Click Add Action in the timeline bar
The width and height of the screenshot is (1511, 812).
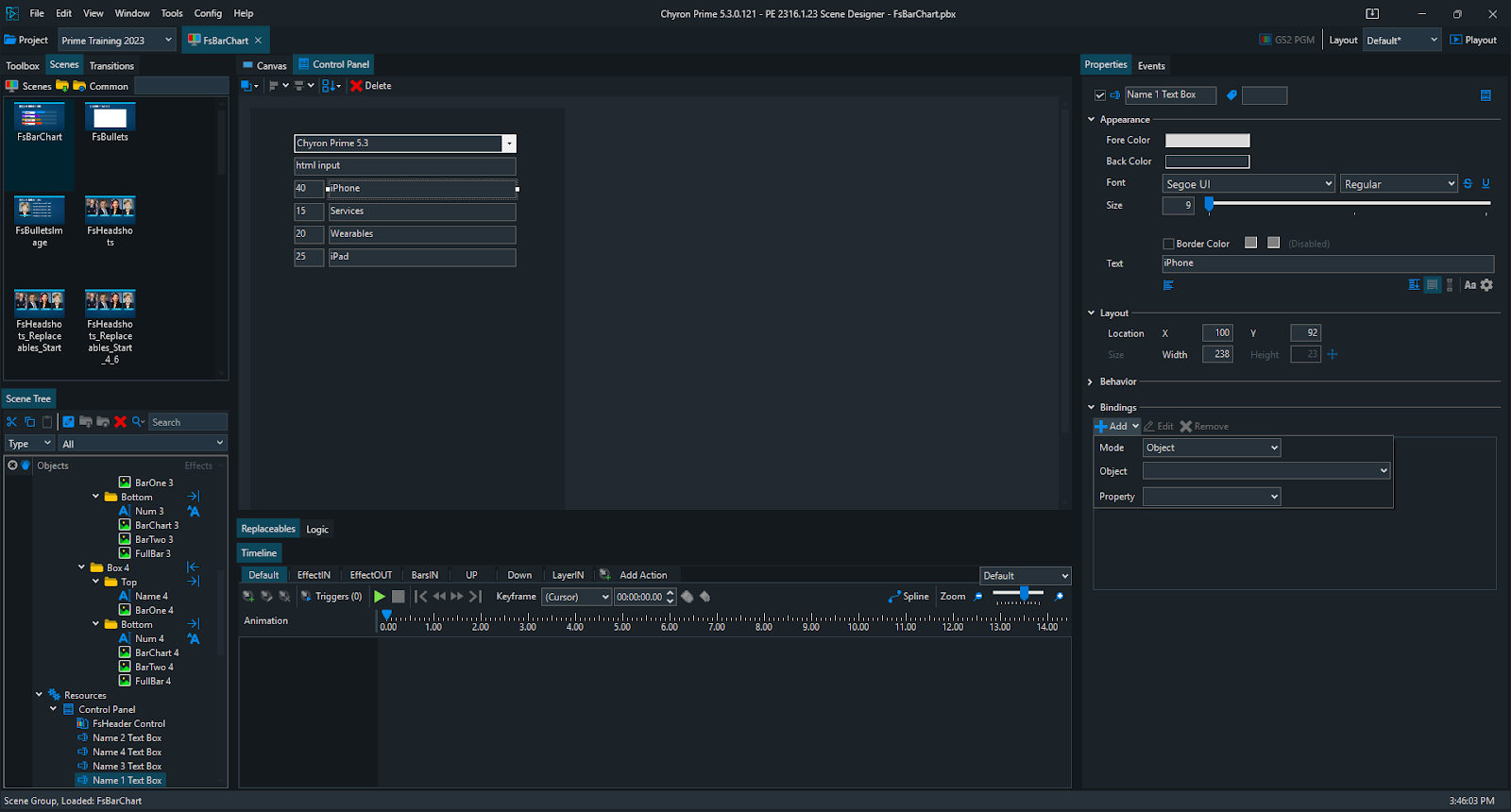click(642, 575)
